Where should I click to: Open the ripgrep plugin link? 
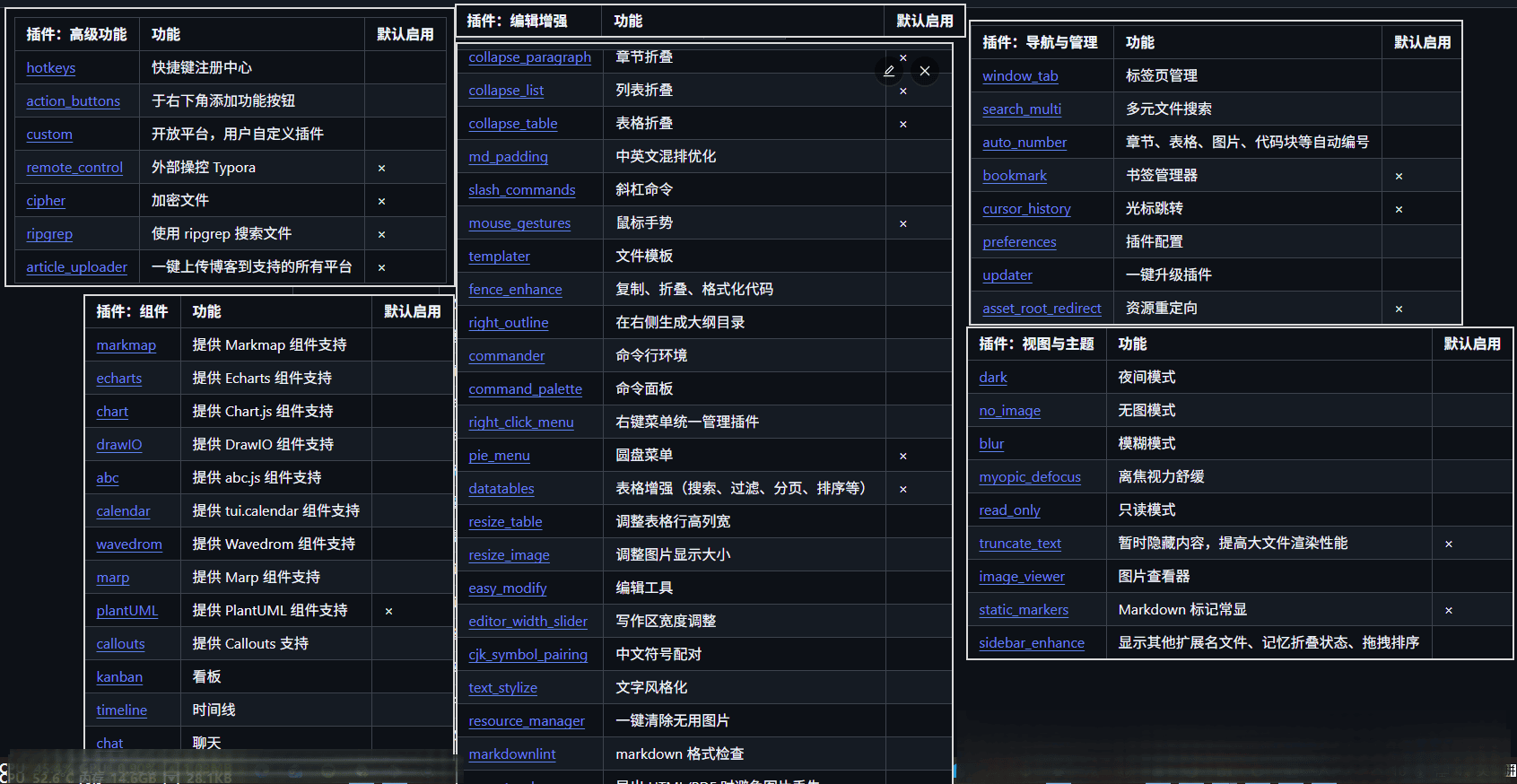49,234
